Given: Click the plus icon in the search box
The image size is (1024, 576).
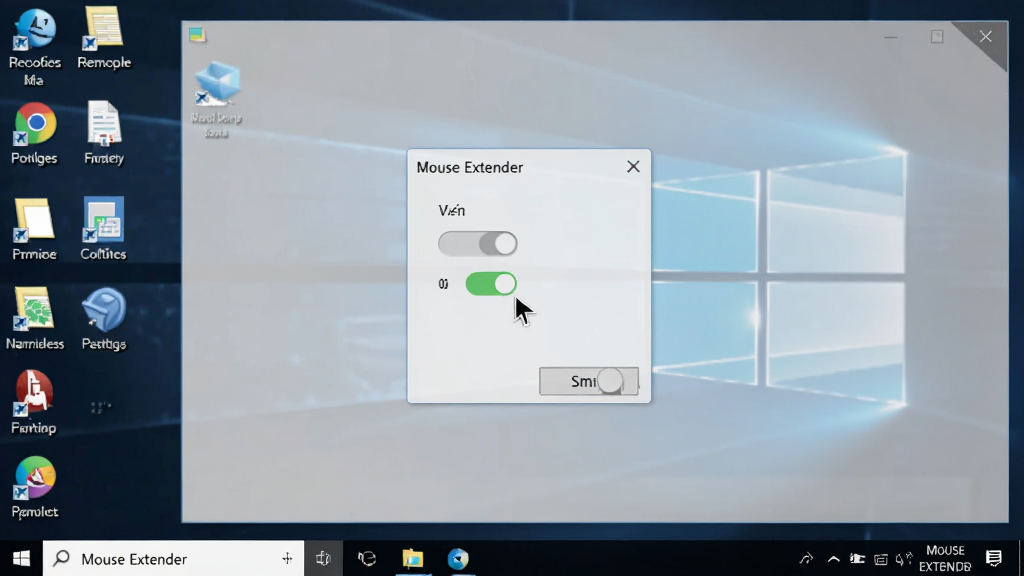Looking at the screenshot, I should click(x=287, y=558).
